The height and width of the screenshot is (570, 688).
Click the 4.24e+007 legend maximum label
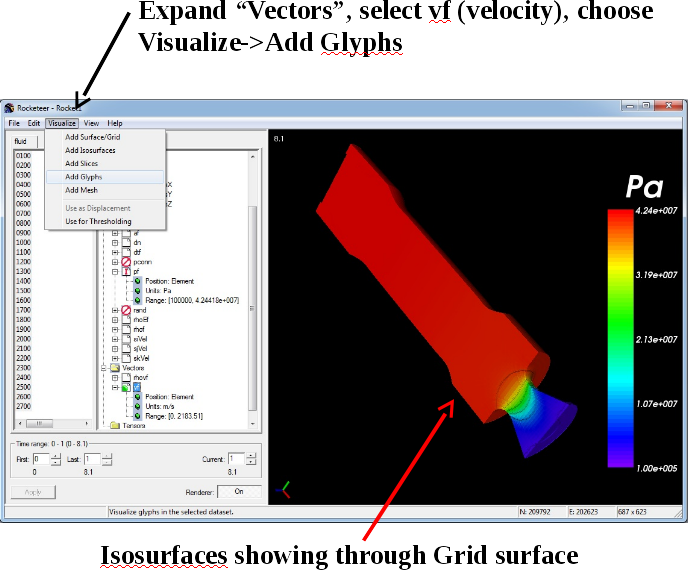656,211
